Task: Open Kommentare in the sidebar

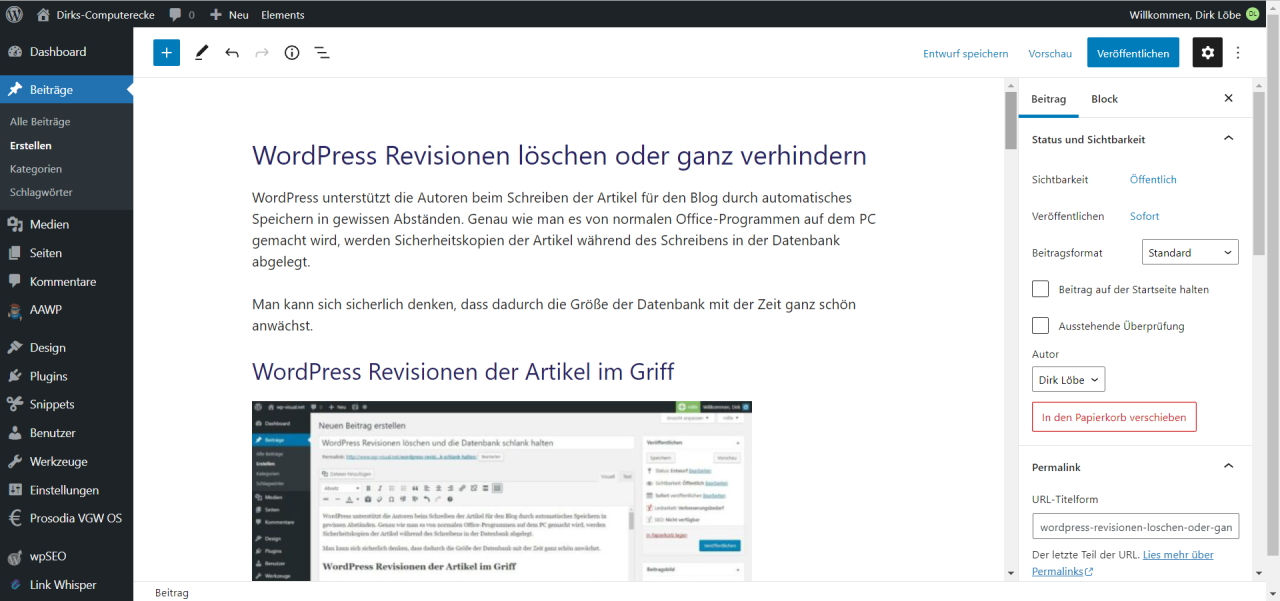Action: (66, 282)
